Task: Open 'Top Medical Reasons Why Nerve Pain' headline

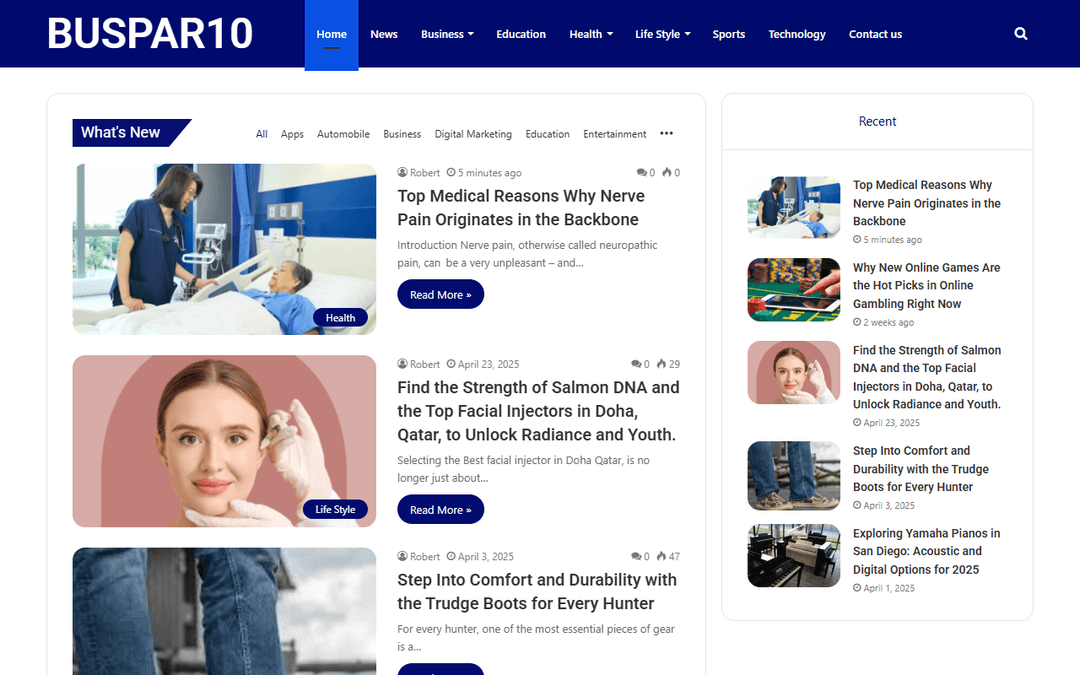Action: [x=521, y=207]
